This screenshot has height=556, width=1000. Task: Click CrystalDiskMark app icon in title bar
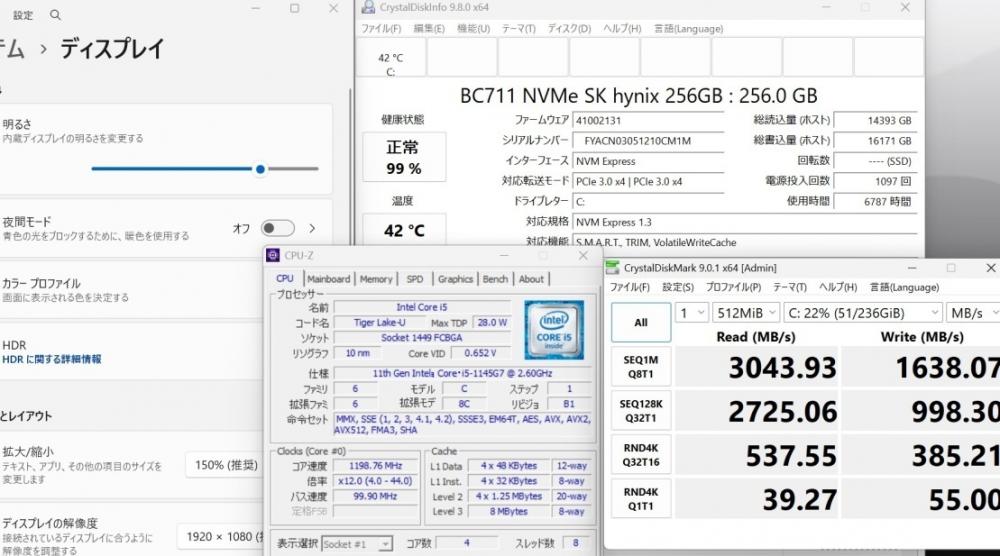pyautogui.click(x=612, y=268)
